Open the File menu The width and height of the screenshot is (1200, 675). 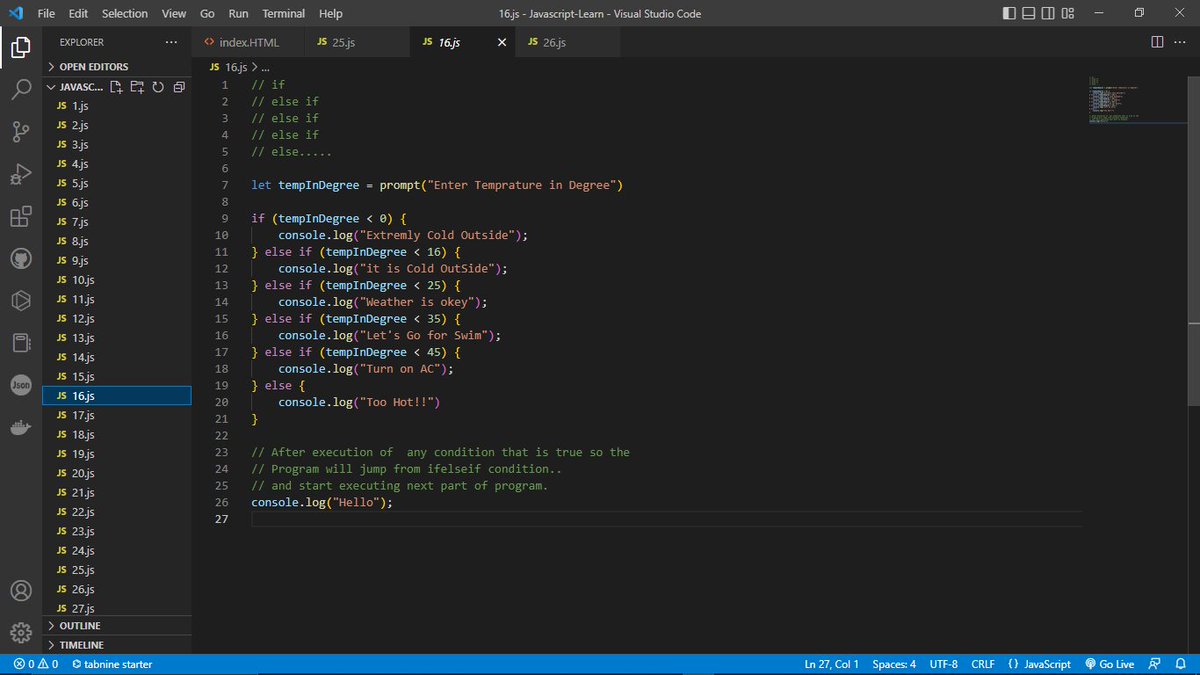tap(46, 13)
